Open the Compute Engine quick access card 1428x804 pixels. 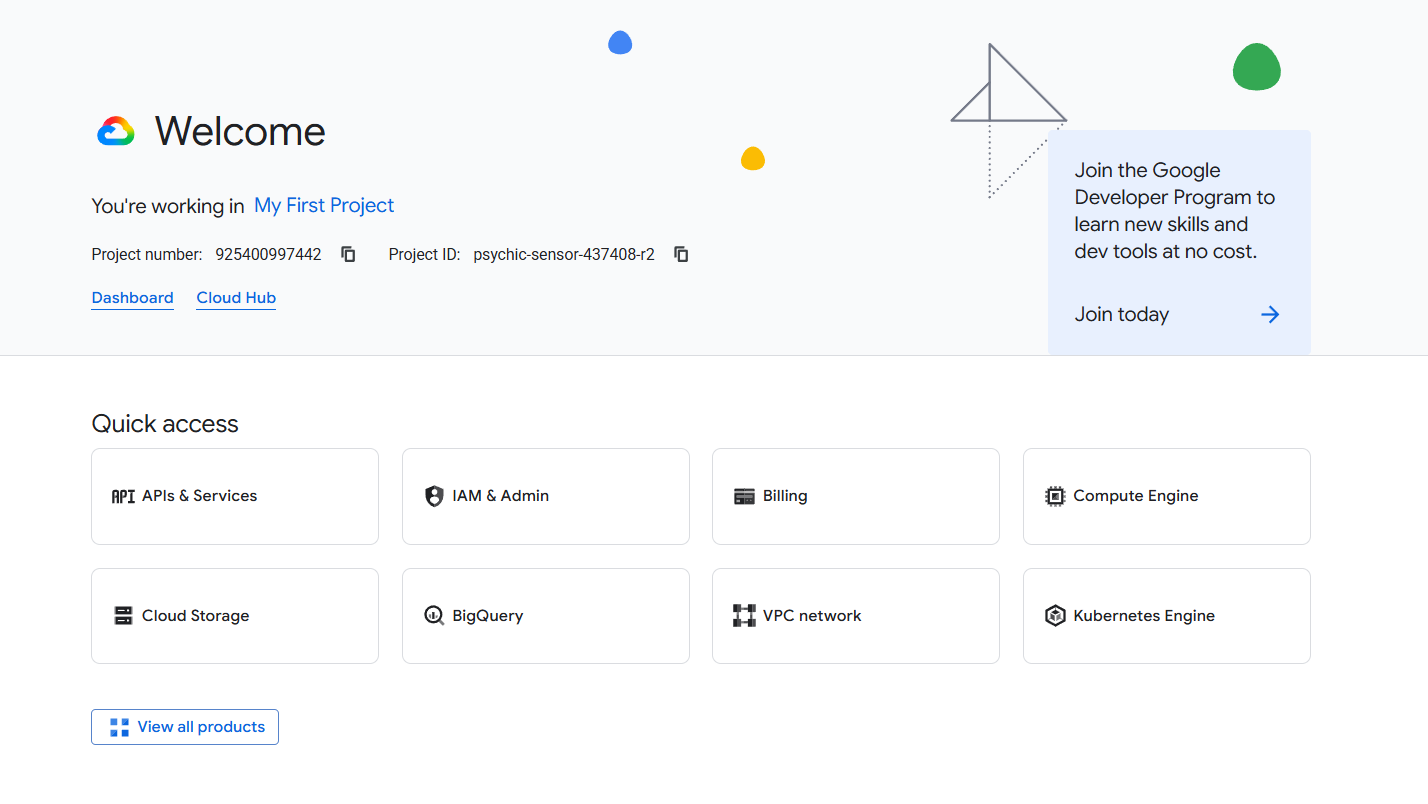[1167, 496]
